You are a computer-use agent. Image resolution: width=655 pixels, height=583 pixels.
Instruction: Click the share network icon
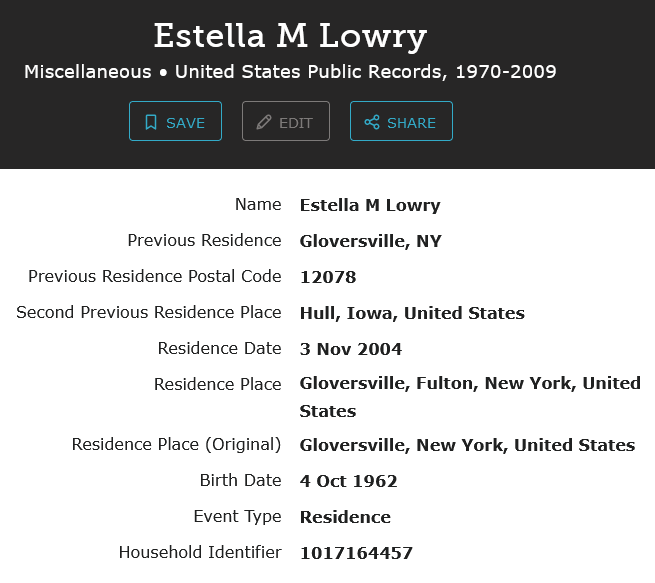(372, 122)
